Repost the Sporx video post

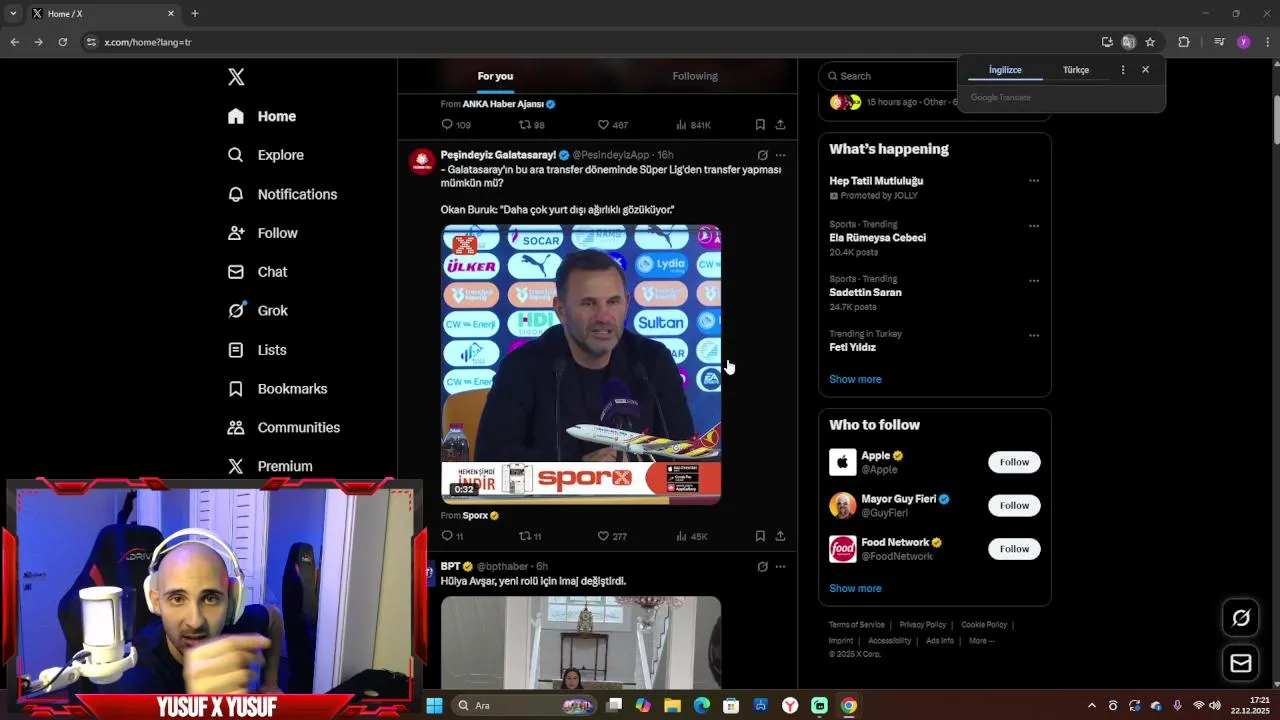pyautogui.click(x=530, y=536)
